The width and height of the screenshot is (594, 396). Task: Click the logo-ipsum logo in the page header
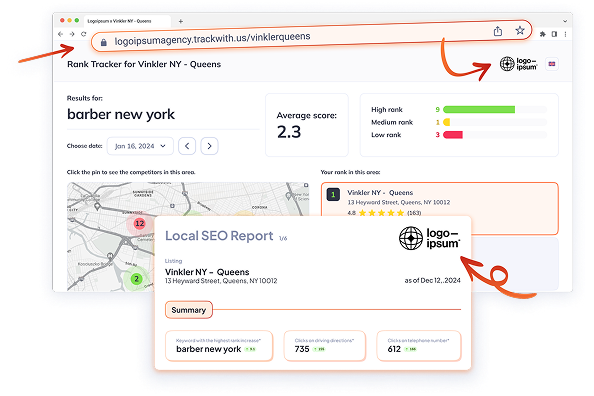tap(518, 64)
